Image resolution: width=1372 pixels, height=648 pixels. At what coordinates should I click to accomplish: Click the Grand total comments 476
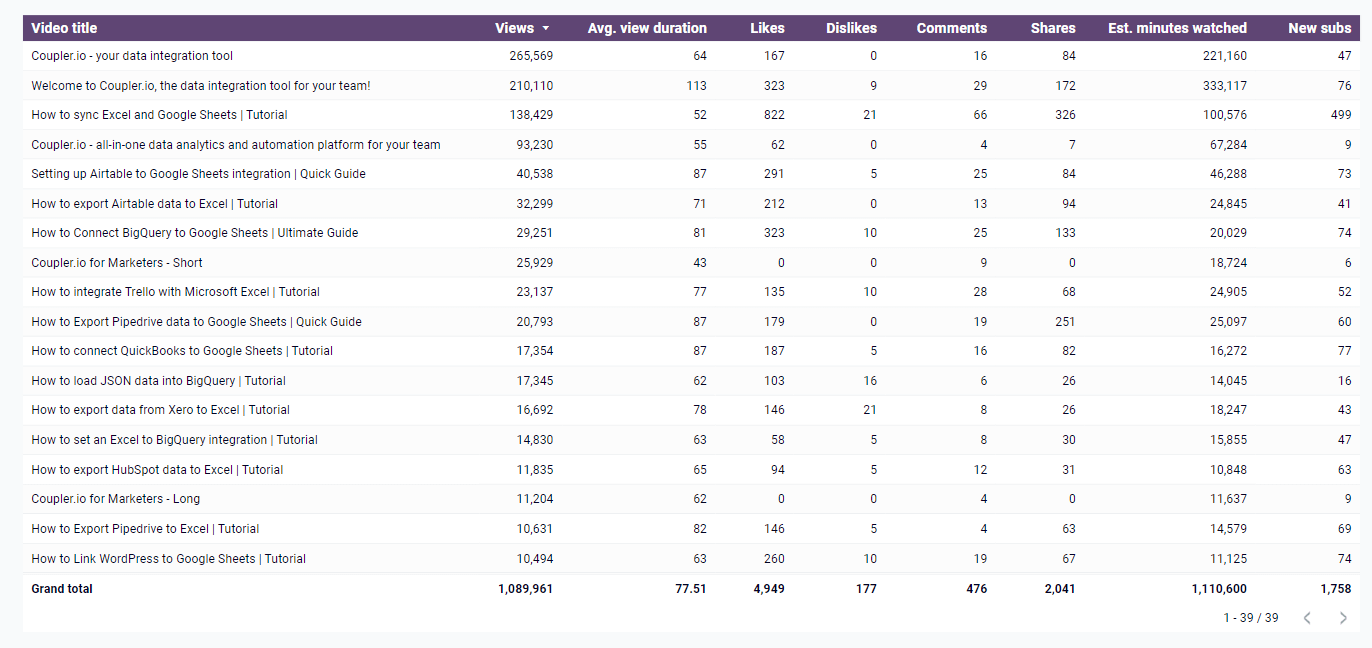click(976, 589)
